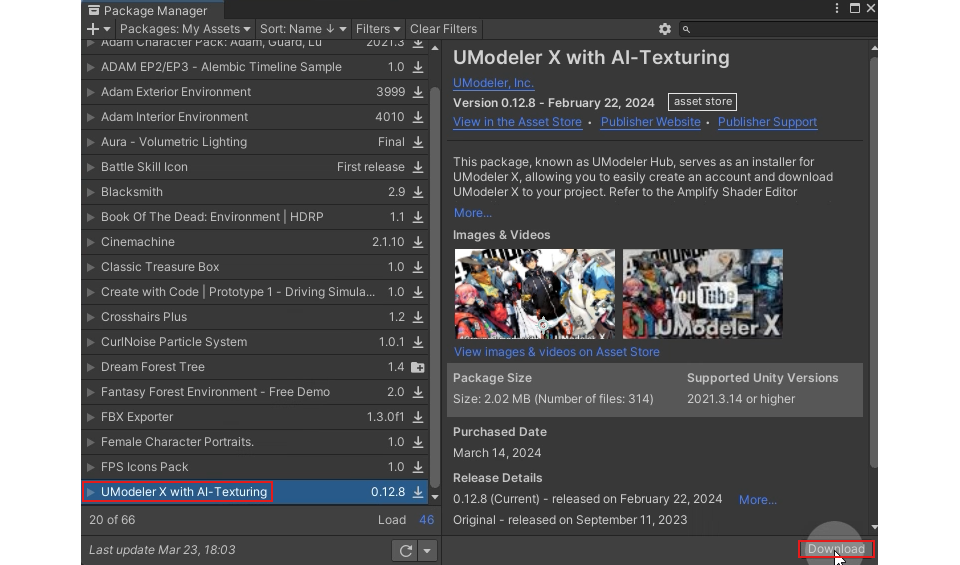Click download icon for FBX Exporter
The width and height of the screenshot is (960, 565).
(x=418, y=417)
